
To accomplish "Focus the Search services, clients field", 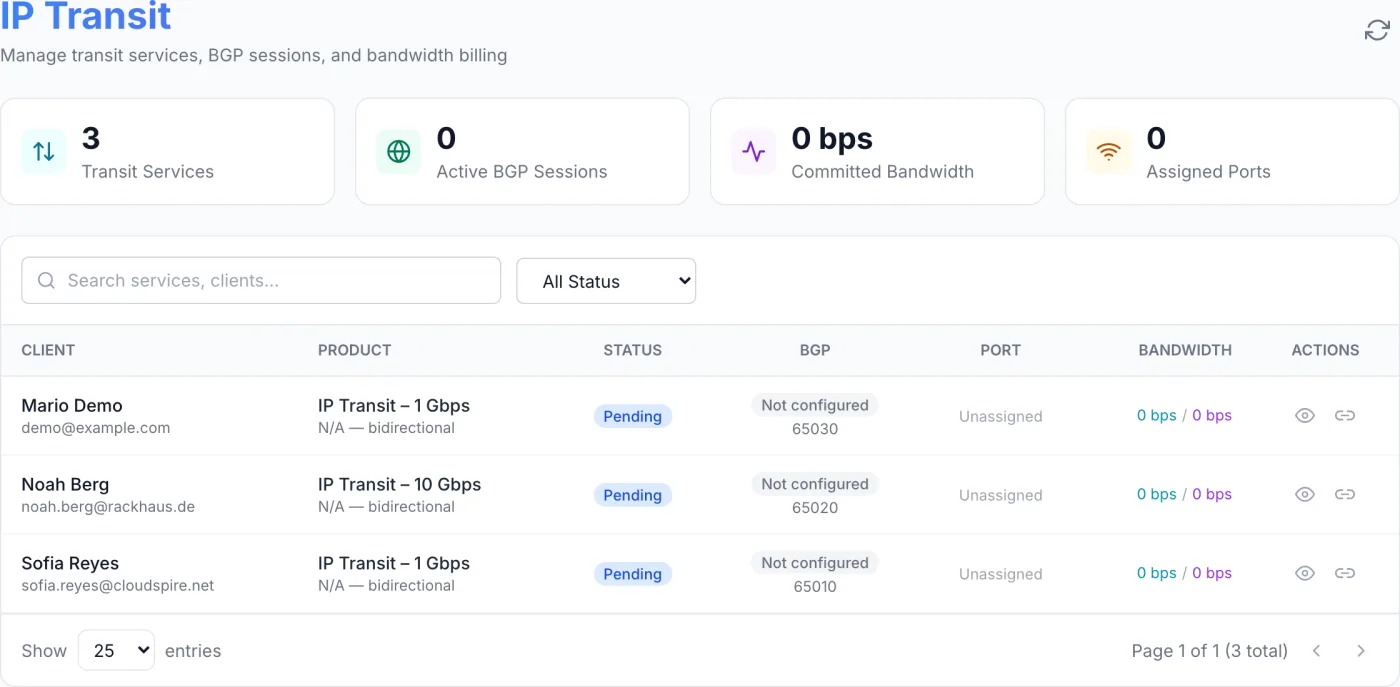I will 261,281.
